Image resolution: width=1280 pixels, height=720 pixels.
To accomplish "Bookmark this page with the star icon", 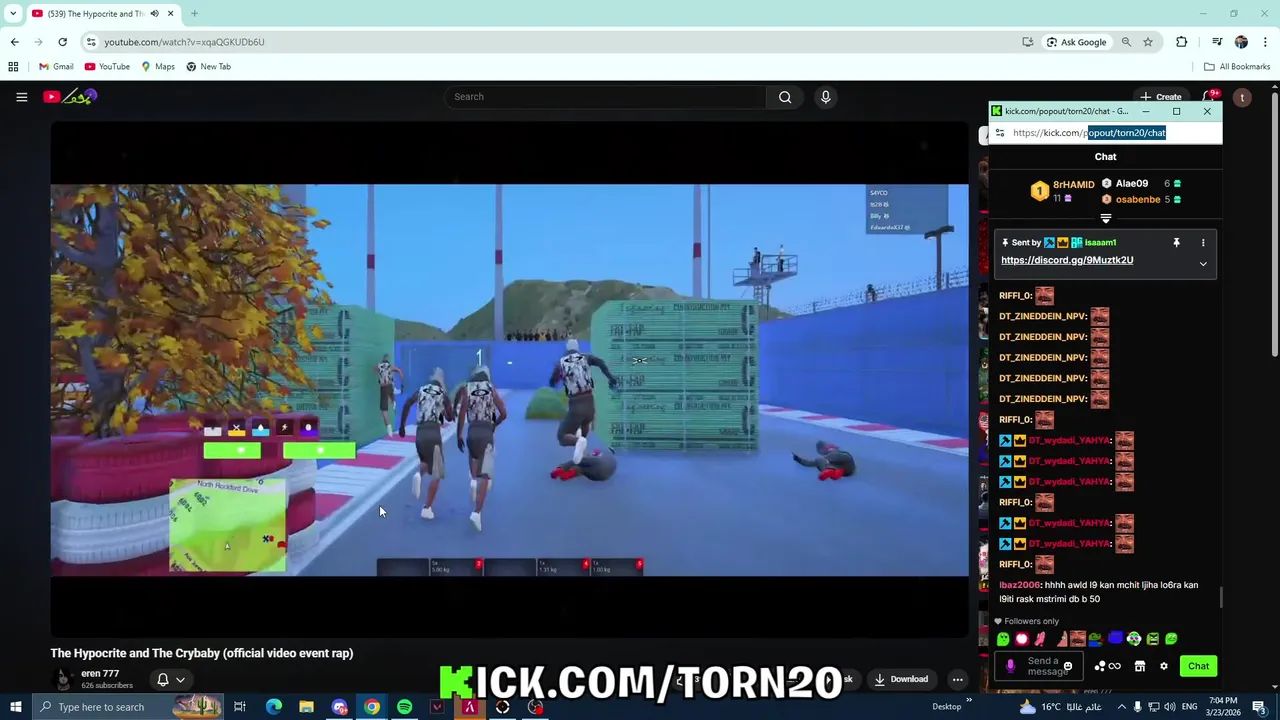I will [1148, 42].
